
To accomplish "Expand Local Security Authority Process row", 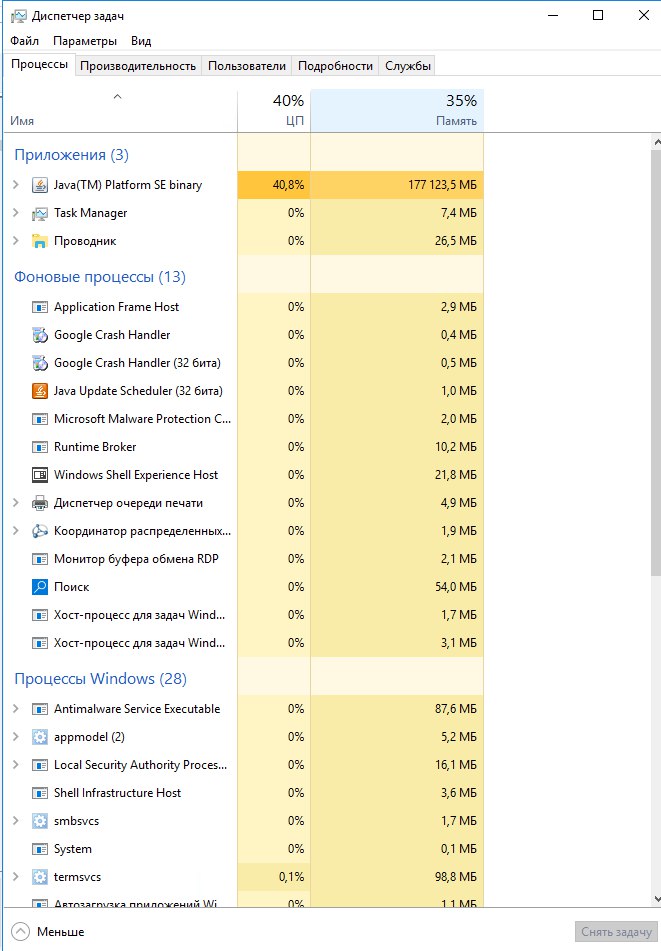I will pos(16,764).
